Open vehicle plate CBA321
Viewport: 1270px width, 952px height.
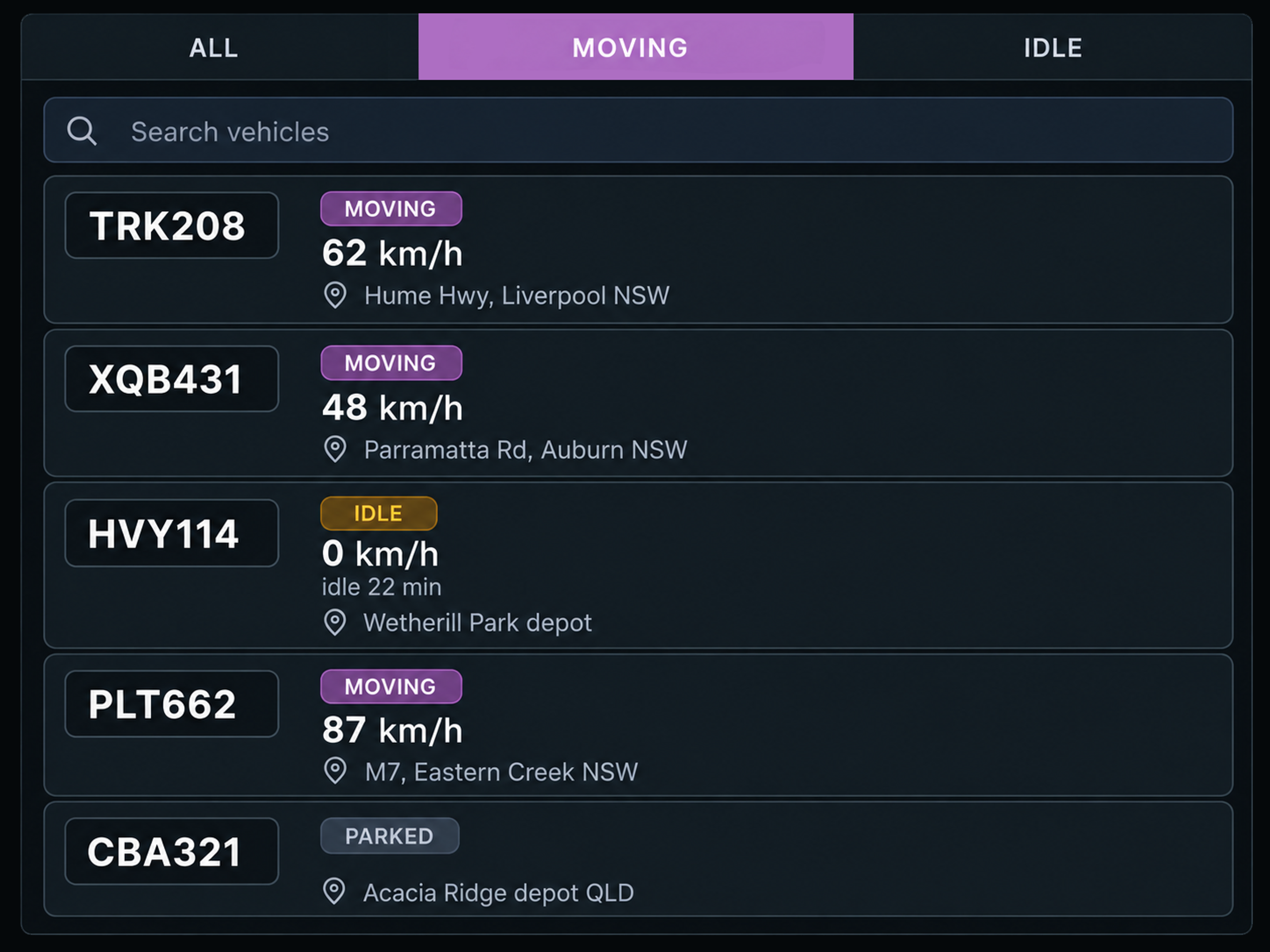pyautogui.click(x=172, y=852)
